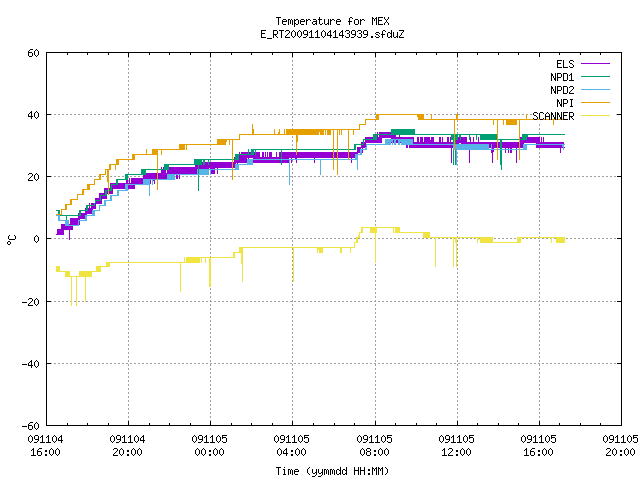Click the purple ELS legend line sample
Screen dimensions: 640x480
(595, 64)
